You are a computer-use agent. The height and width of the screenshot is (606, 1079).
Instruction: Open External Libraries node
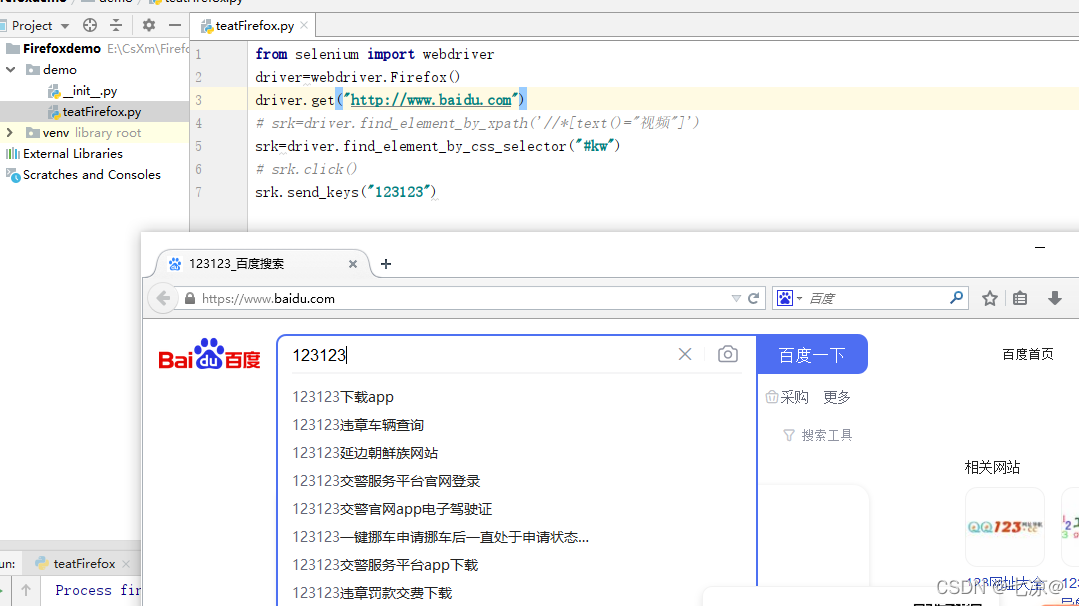[x=72, y=153]
